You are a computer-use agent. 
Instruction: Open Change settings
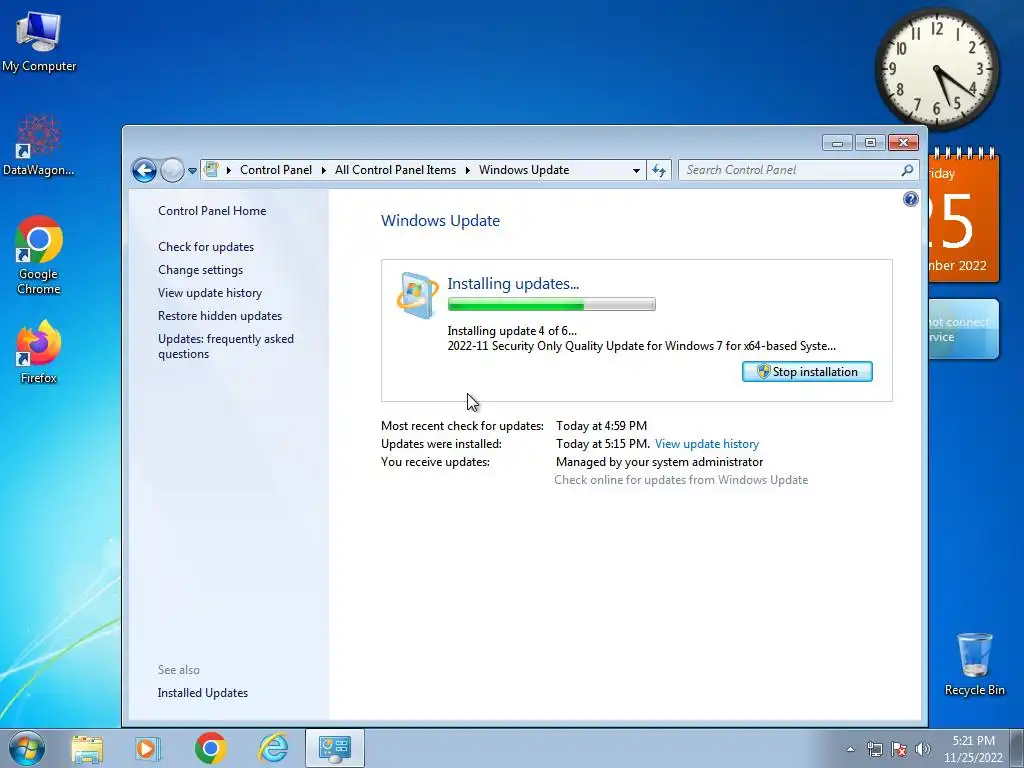tap(200, 270)
